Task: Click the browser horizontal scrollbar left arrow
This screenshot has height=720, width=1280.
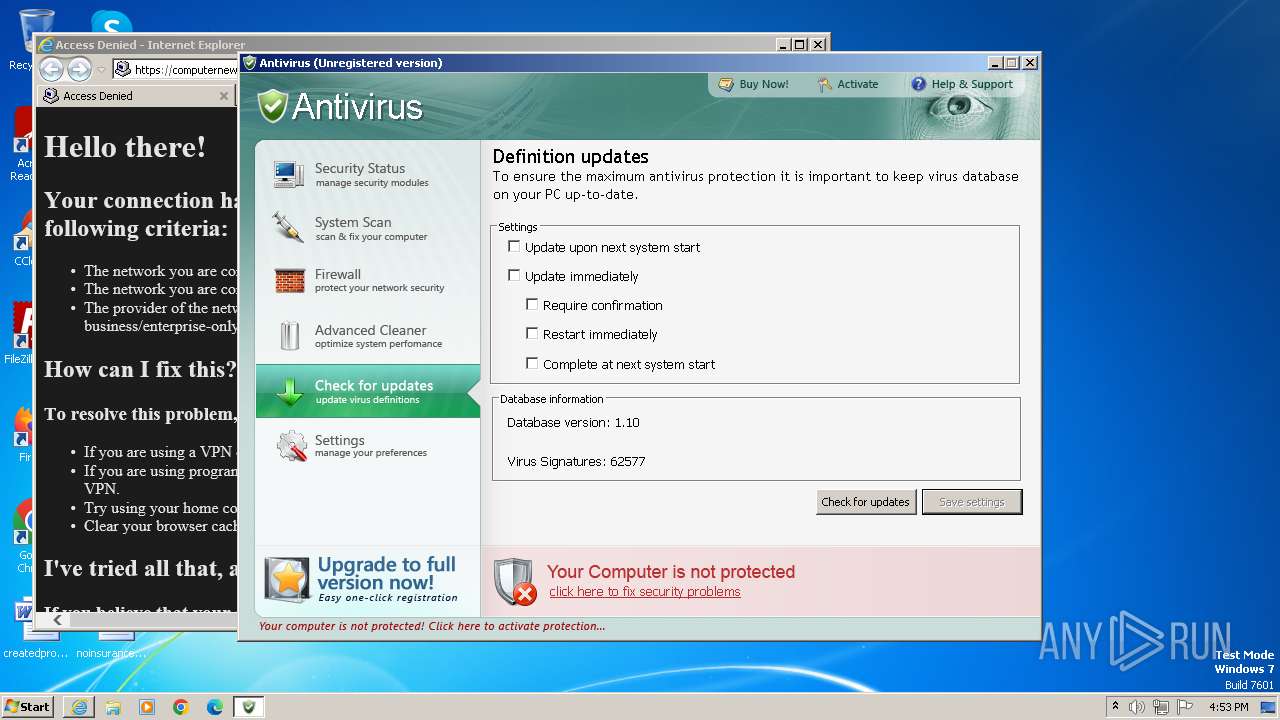Action: pyautogui.click(x=58, y=620)
